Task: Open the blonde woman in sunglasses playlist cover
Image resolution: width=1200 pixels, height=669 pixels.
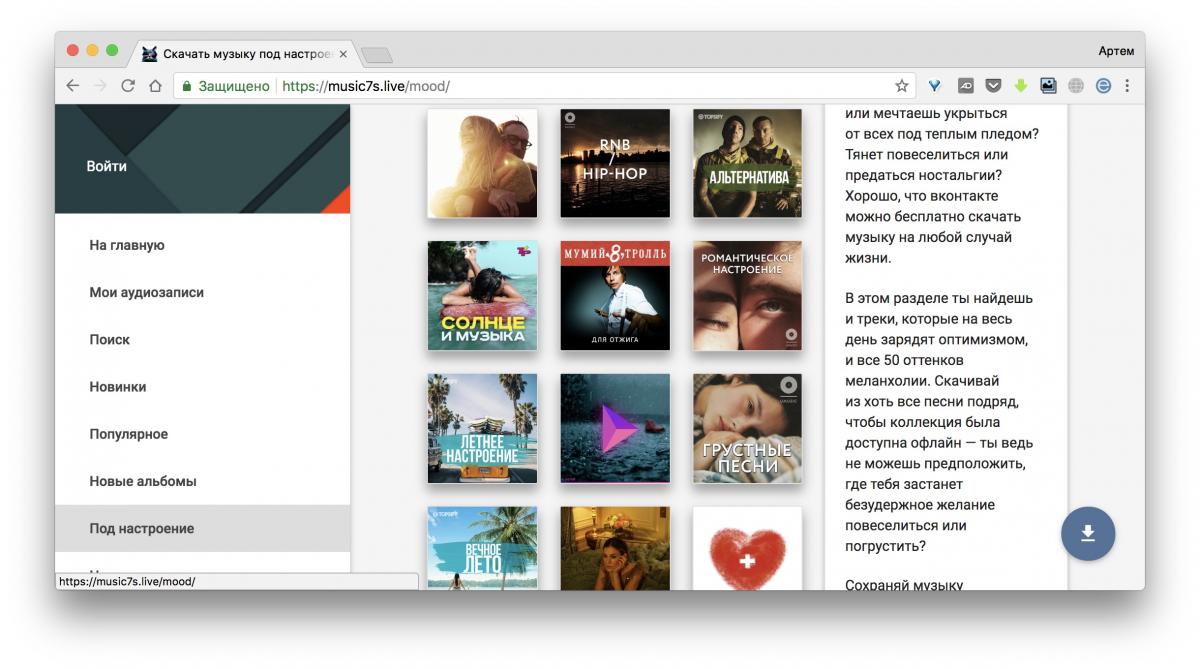Action: (x=482, y=163)
